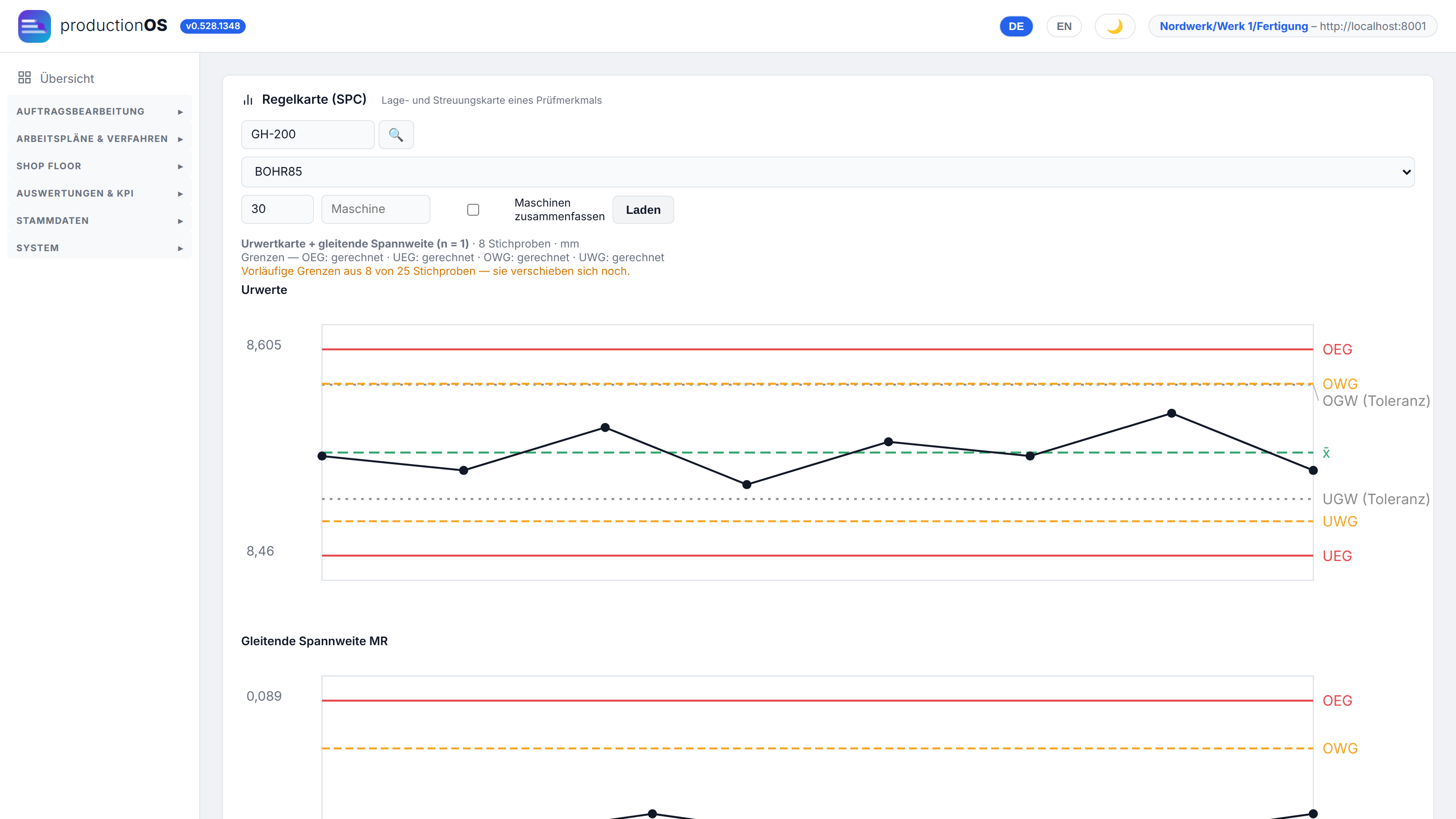Click the magnifier search button next to GH-200
This screenshot has height=819, width=1456.
396,135
